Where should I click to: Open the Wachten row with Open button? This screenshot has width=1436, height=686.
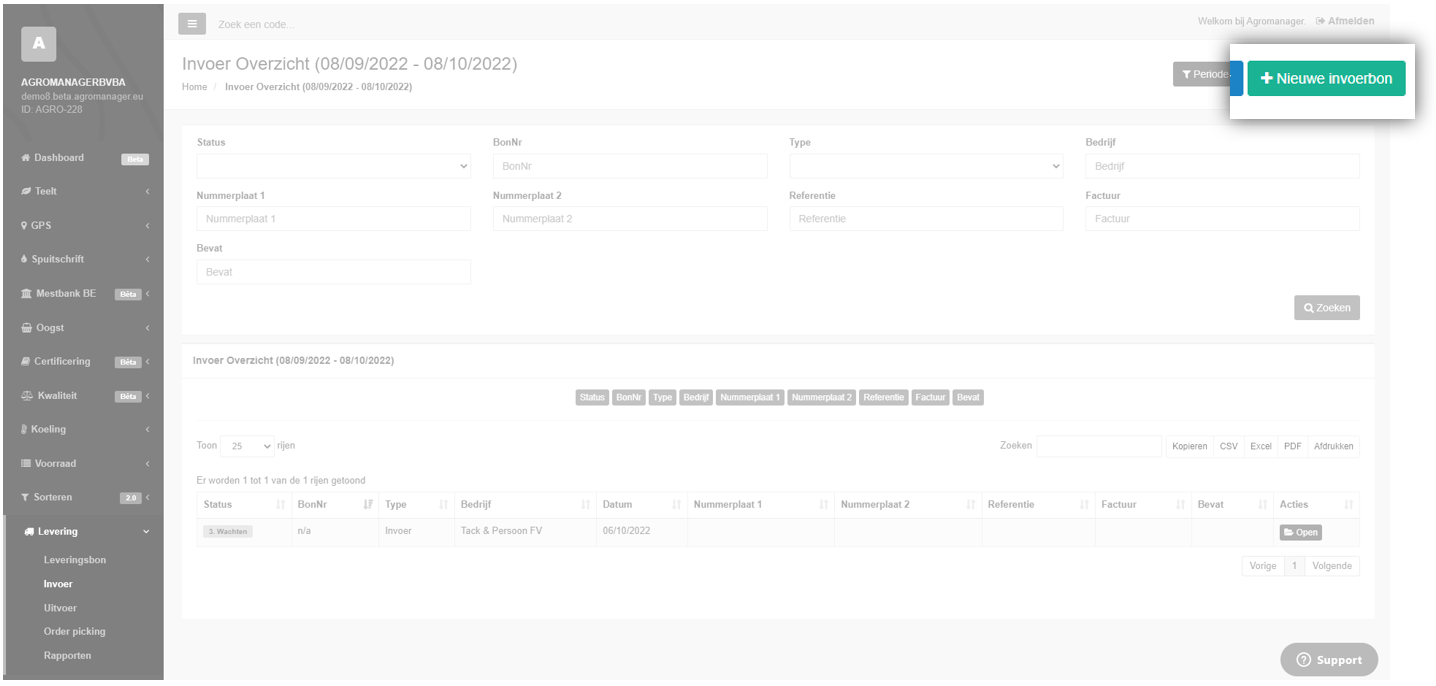point(1300,532)
